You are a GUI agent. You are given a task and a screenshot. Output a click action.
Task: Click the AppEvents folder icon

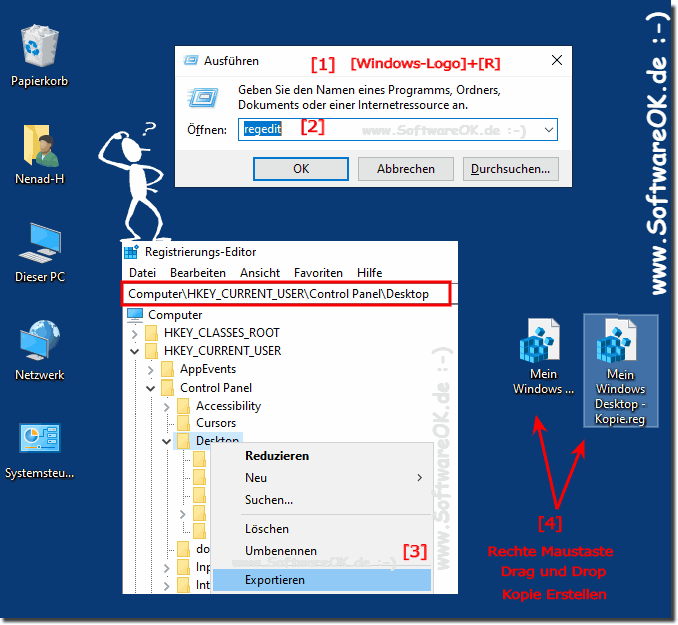(167, 369)
